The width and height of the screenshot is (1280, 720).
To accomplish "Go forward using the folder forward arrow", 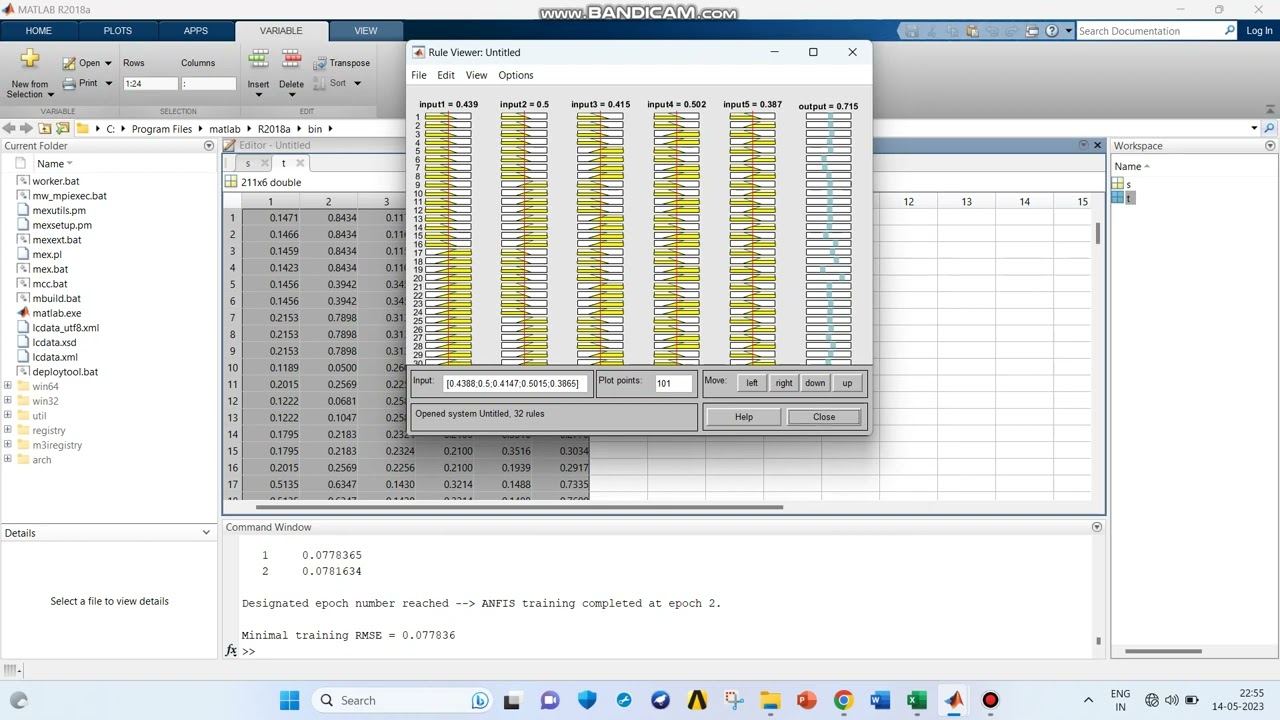I will pos(27,128).
